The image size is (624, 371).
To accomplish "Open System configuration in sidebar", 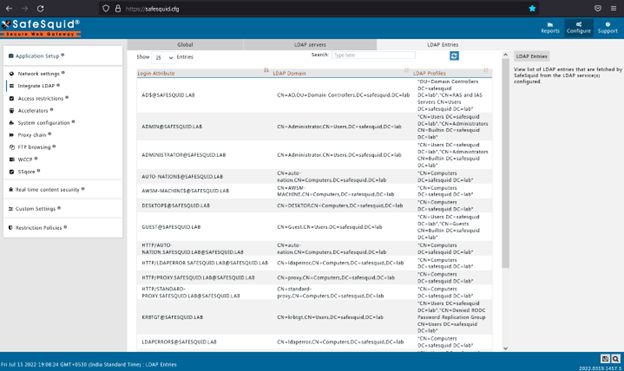I will (43, 123).
